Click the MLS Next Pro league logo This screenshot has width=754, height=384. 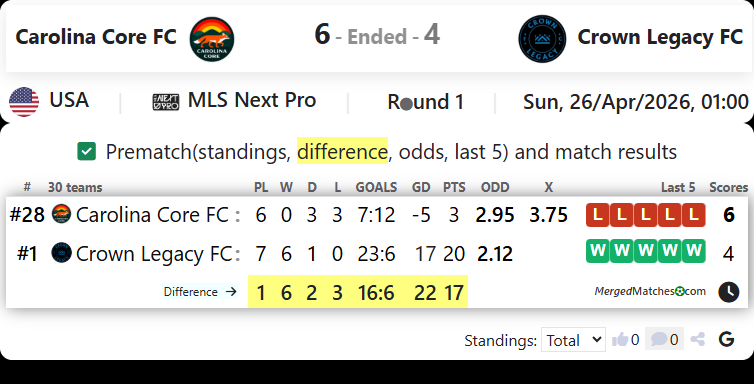[166, 102]
